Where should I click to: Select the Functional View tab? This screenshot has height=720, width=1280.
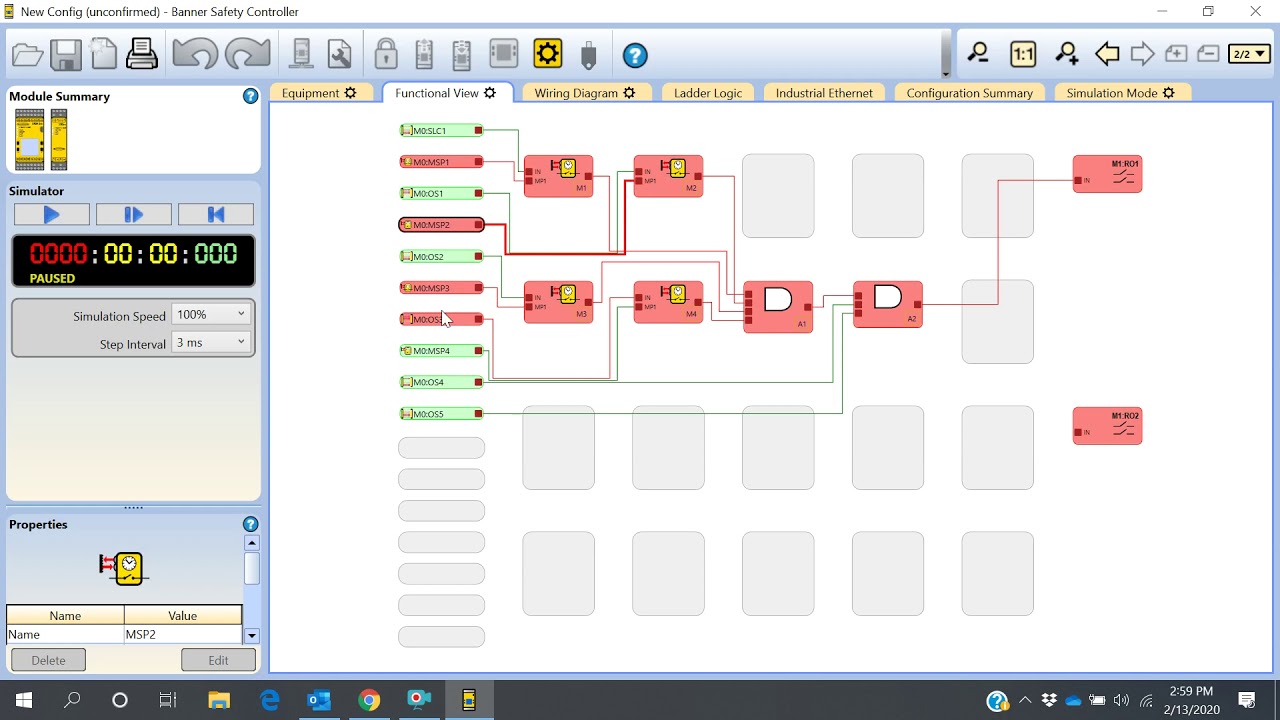(x=446, y=93)
